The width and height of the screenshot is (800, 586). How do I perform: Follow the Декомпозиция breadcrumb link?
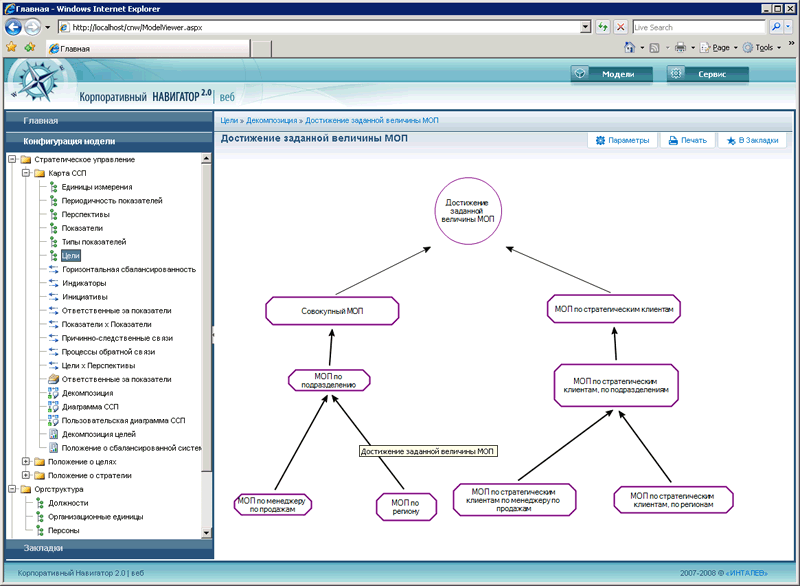click(x=271, y=120)
